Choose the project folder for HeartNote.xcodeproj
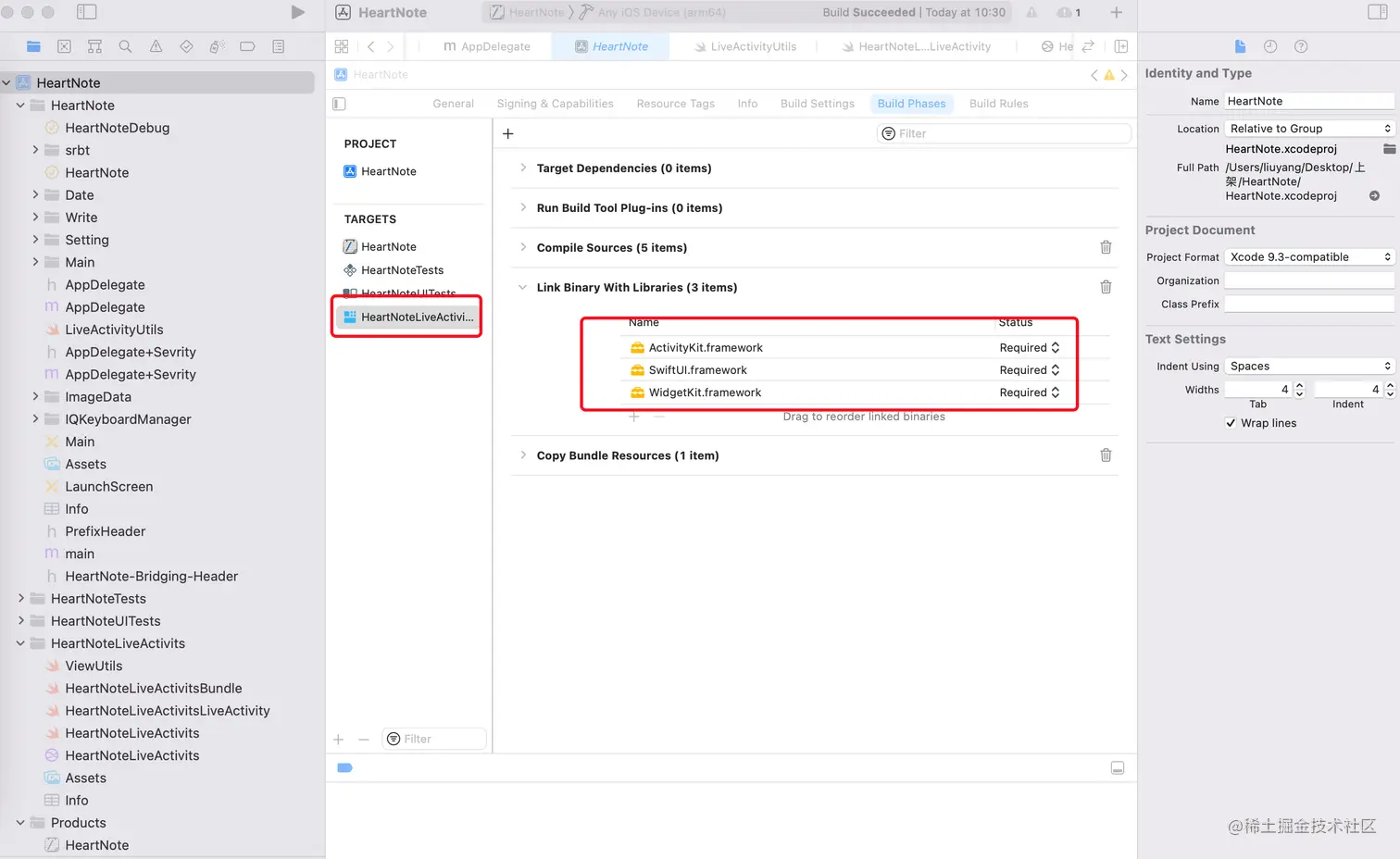This screenshot has height=859, width=1400. tap(1389, 149)
